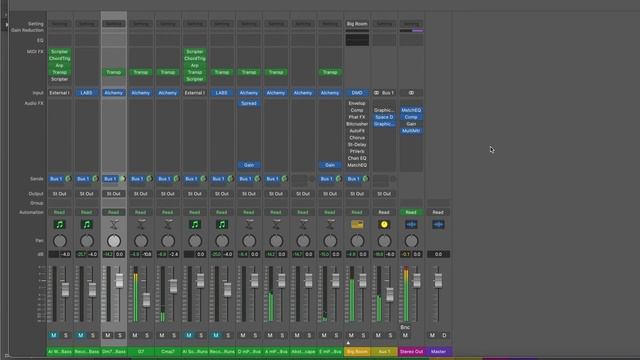Open the DMD instrument slot on Big Room
This screenshot has height=360, width=640.
(357, 93)
